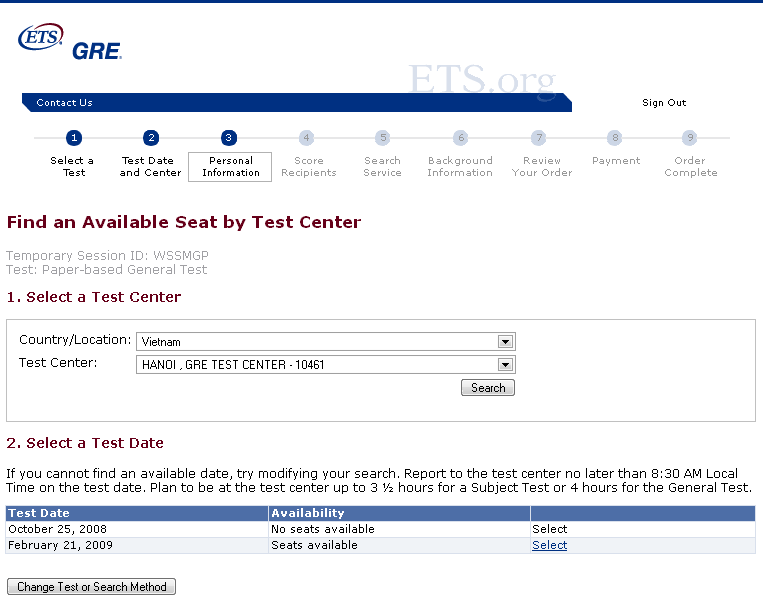Open the Test Center dropdown arrow
The image size is (763, 614).
coord(505,364)
